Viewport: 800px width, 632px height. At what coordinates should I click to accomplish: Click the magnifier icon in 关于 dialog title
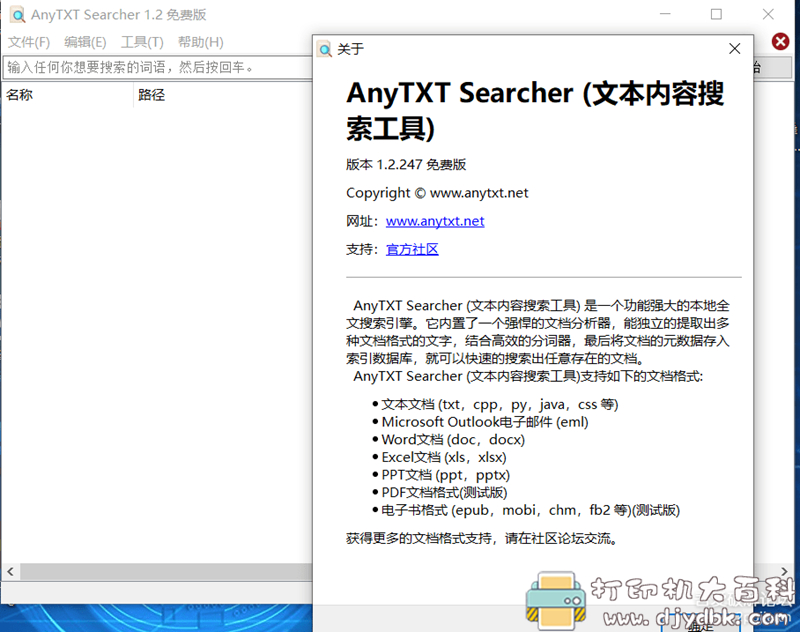pyautogui.click(x=324, y=49)
